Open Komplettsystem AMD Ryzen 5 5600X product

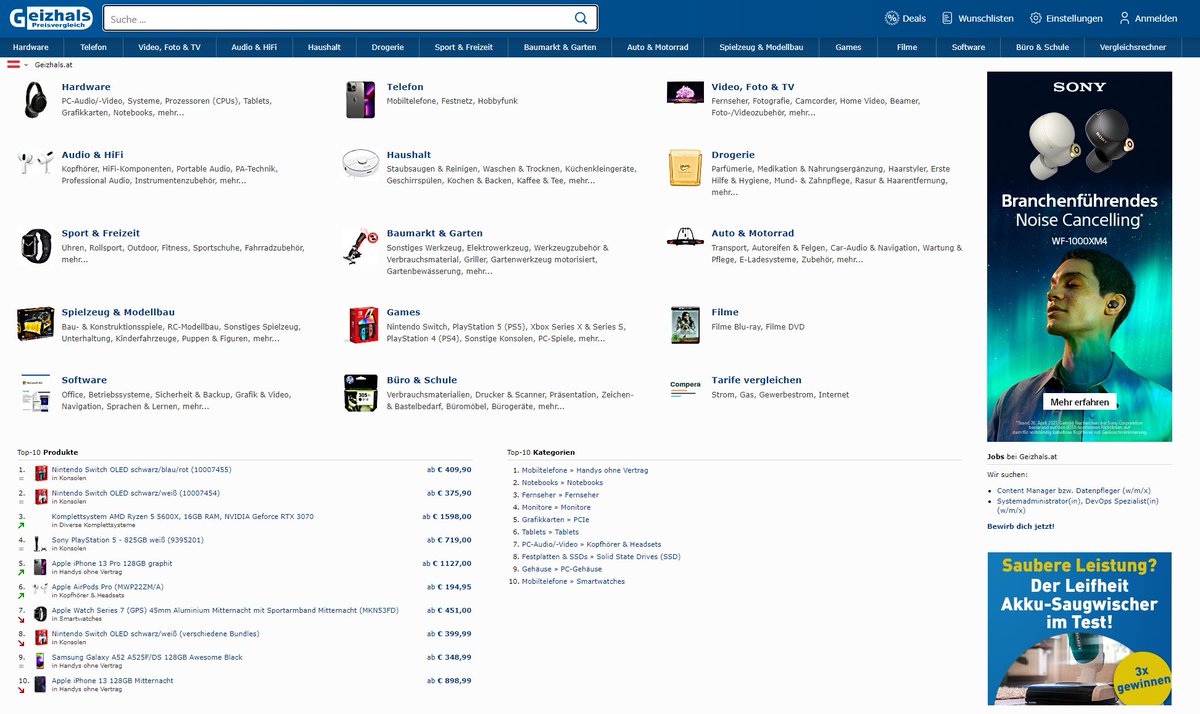(182, 516)
